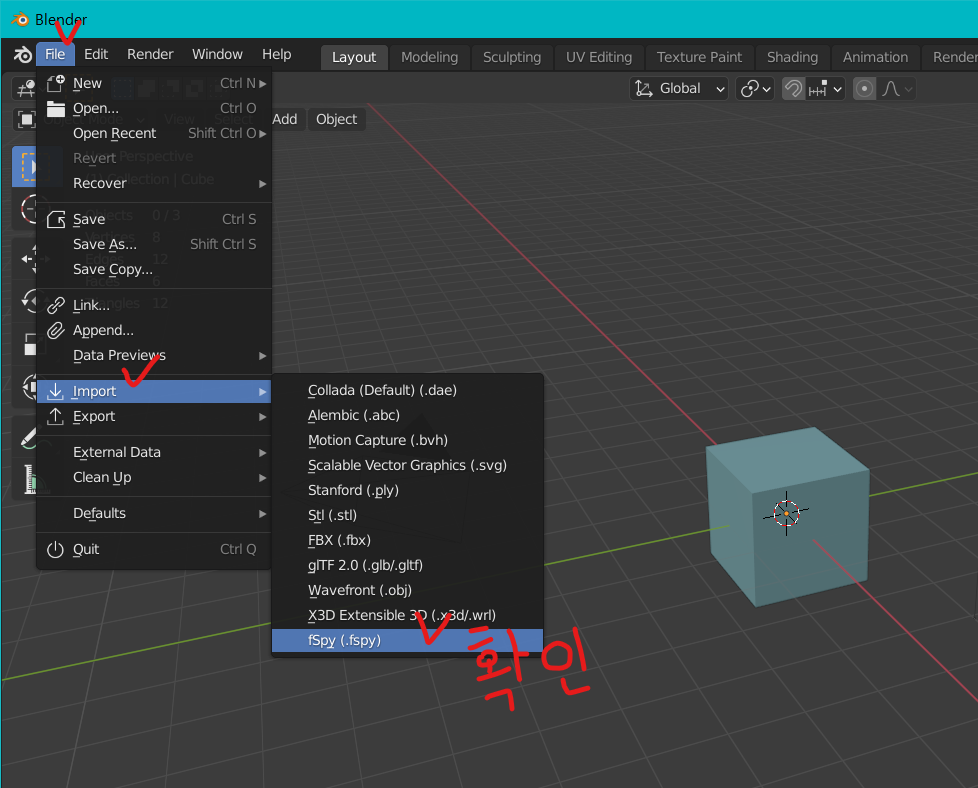Select Revert in File menu
Screen dimensions: 978x788
(x=154, y=158)
